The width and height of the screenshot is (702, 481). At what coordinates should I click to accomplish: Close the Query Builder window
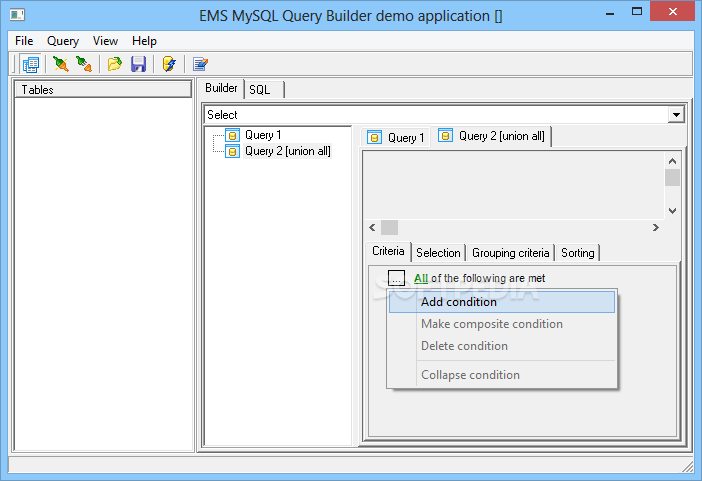[x=672, y=12]
